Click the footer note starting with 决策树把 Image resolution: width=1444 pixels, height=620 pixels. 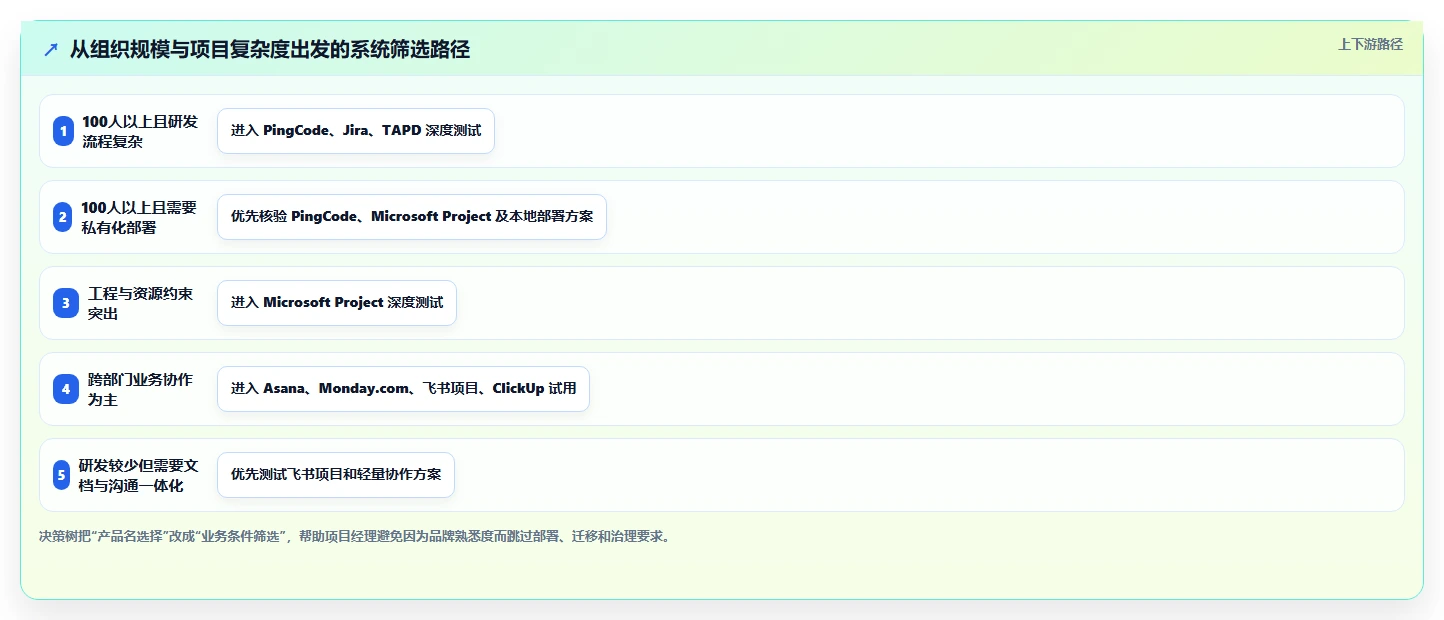pos(355,536)
